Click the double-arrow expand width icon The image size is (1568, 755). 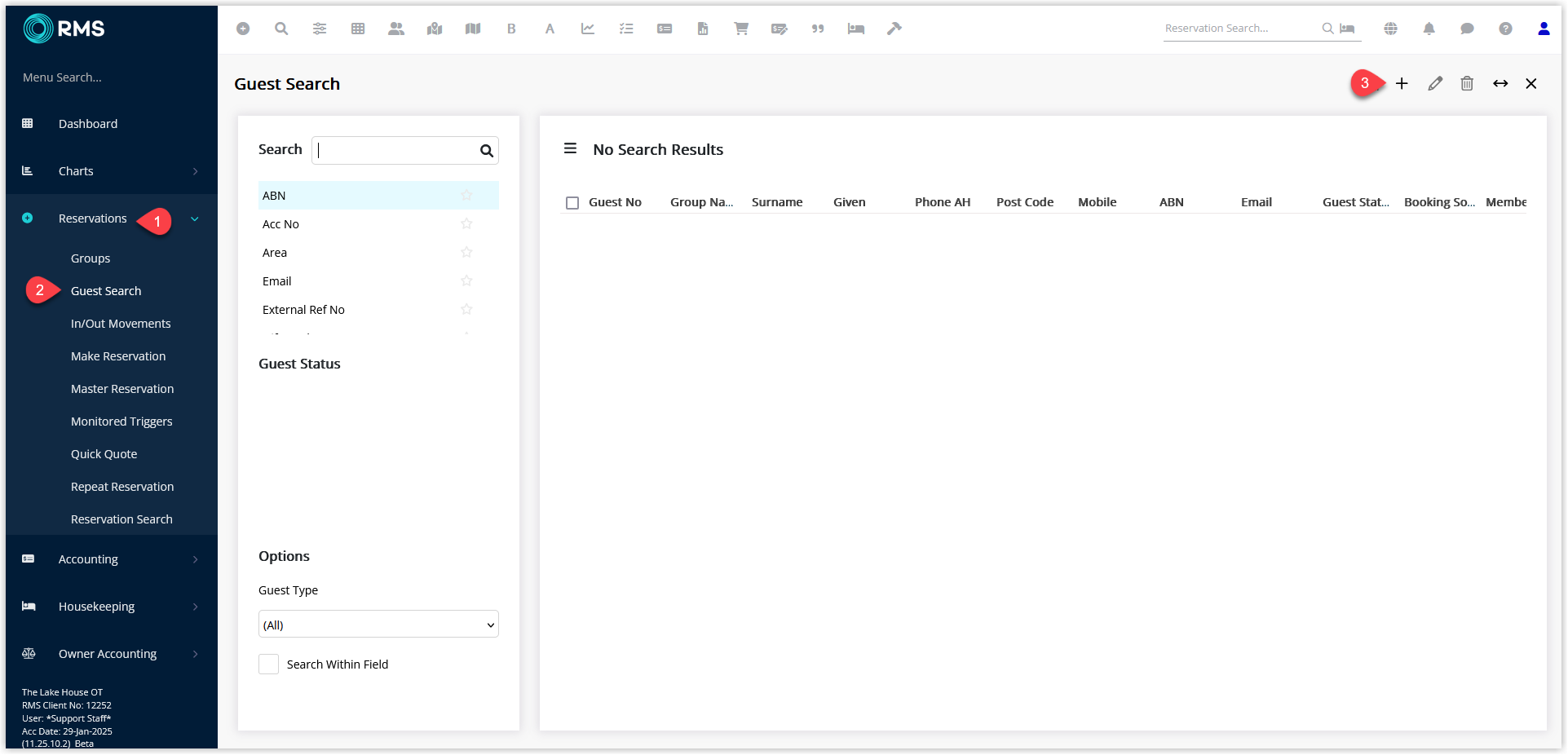(1500, 83)
